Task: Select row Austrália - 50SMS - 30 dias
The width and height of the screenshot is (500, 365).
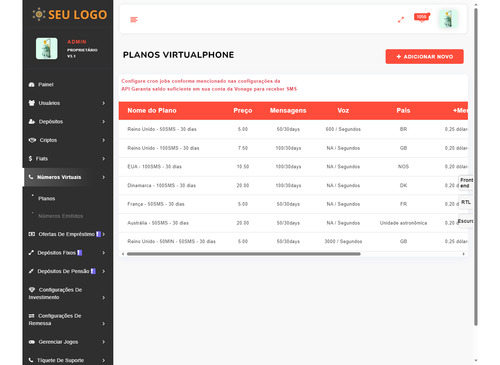Action: click(293, 223)
